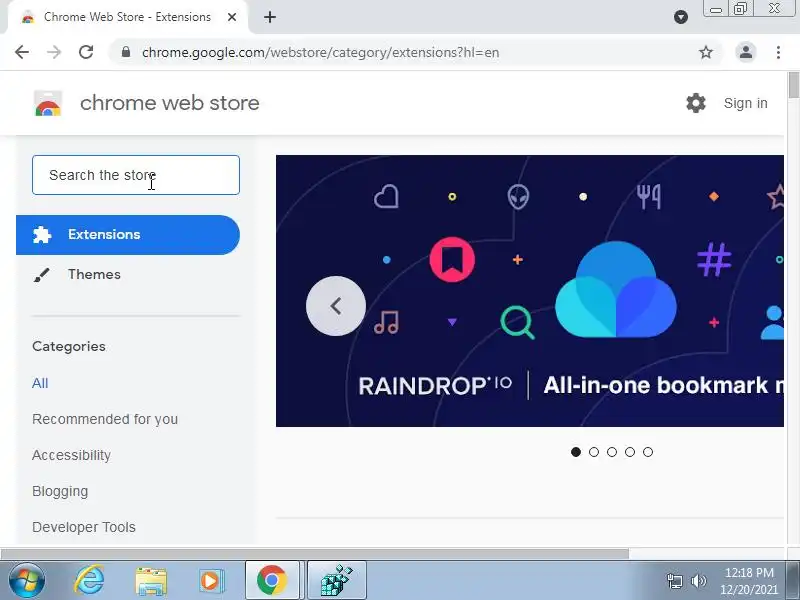800x600 pixels.
Task: Open Windows Media Player from taskbar
Action: [211, 581]
